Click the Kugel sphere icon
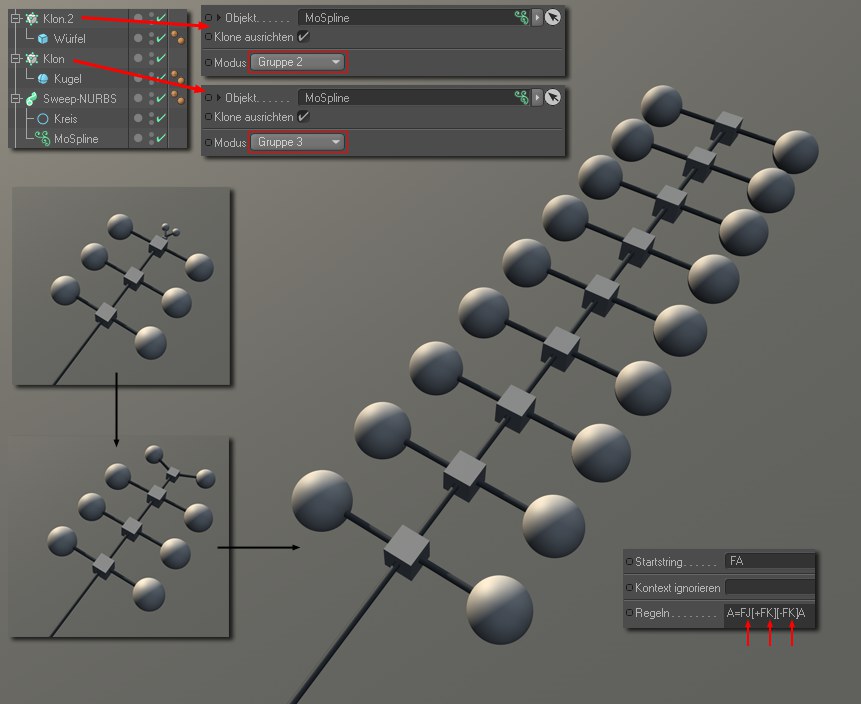Viewport: 861px width, 704px height. (43, 78)
